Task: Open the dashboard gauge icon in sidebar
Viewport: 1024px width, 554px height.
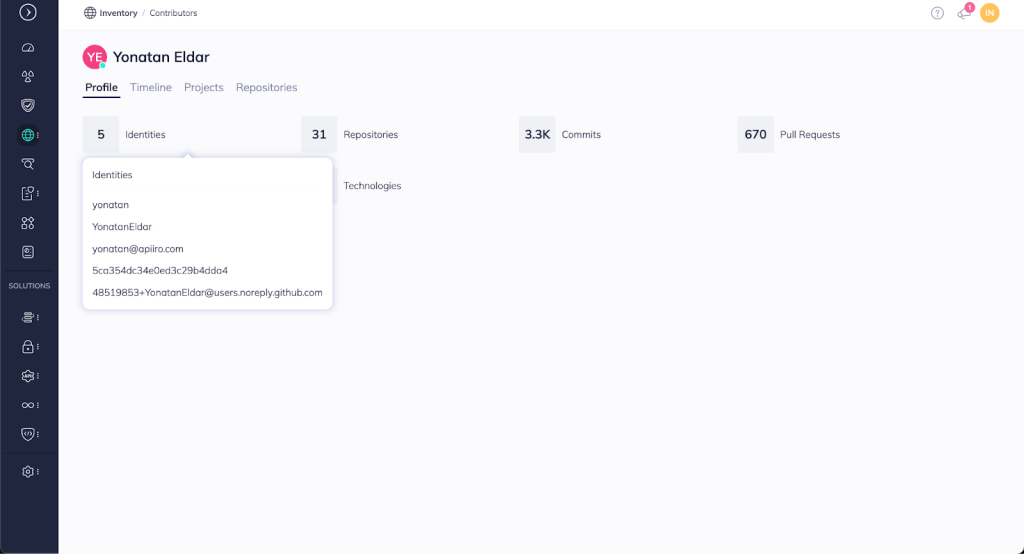Action: pyautogui.click(x=28, y=48)
